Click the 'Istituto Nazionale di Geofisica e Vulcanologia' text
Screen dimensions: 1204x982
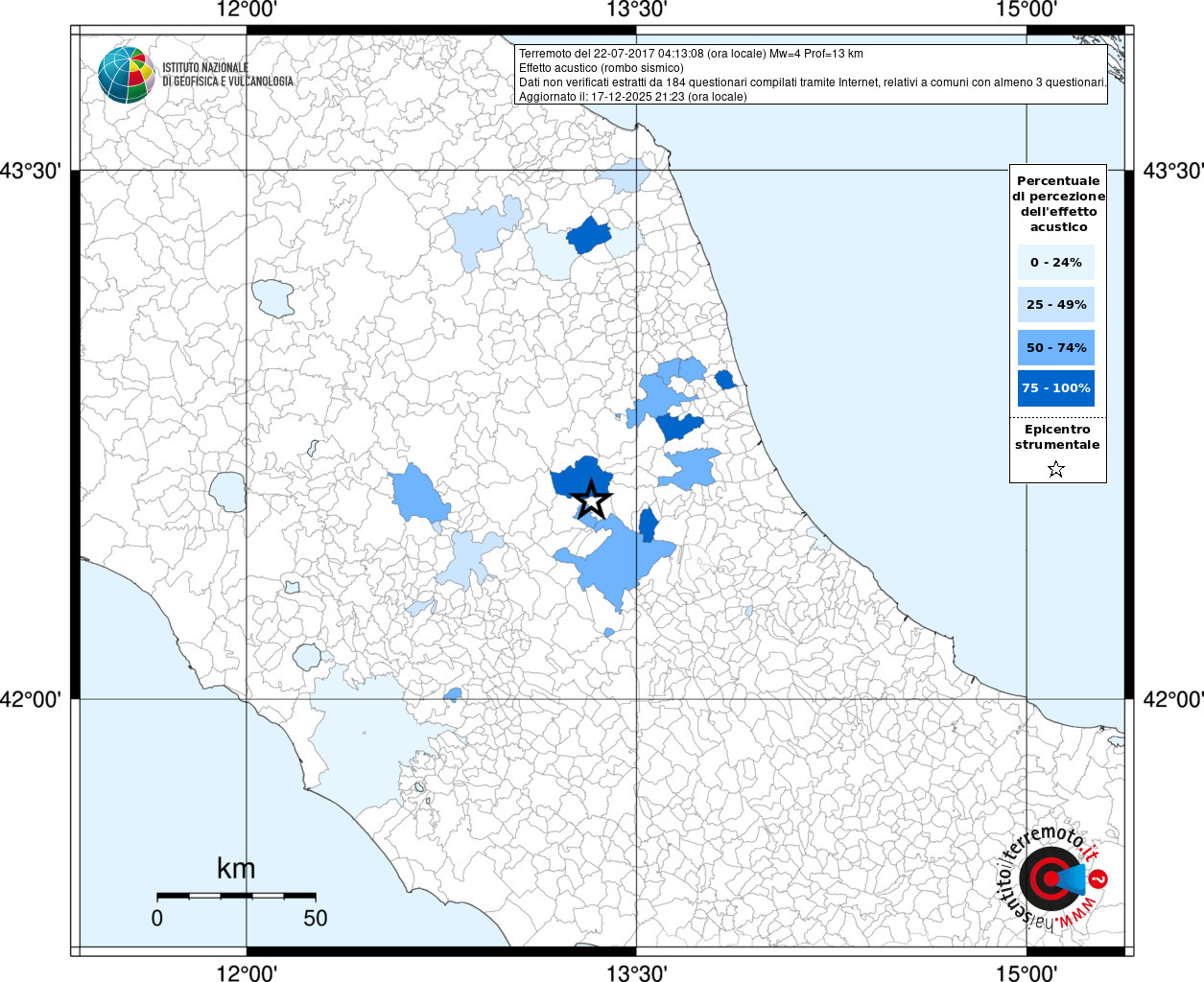click(227, 75)
